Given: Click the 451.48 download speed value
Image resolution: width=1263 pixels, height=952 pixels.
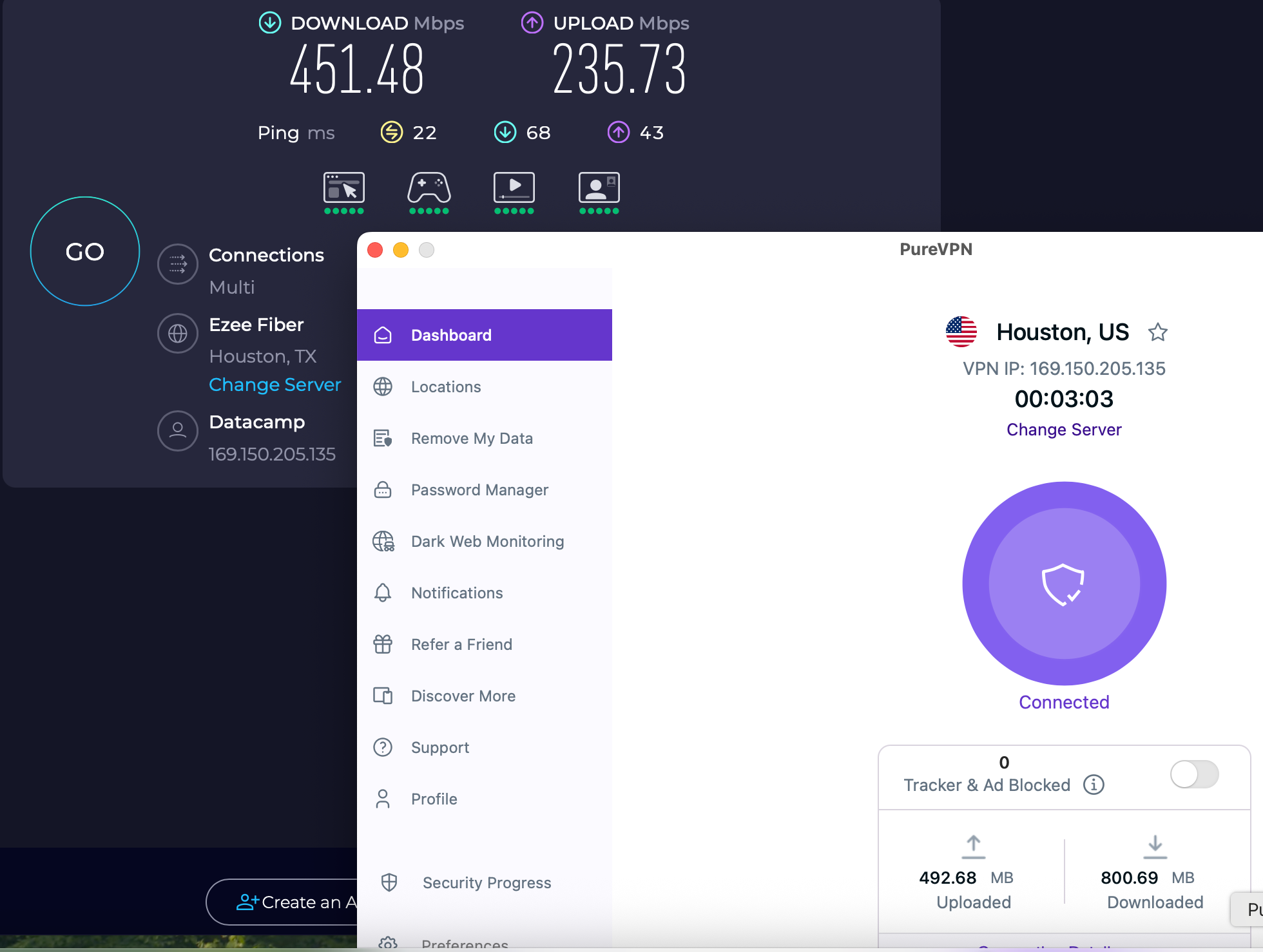Looking at the screenshot, I should (357, 69).
